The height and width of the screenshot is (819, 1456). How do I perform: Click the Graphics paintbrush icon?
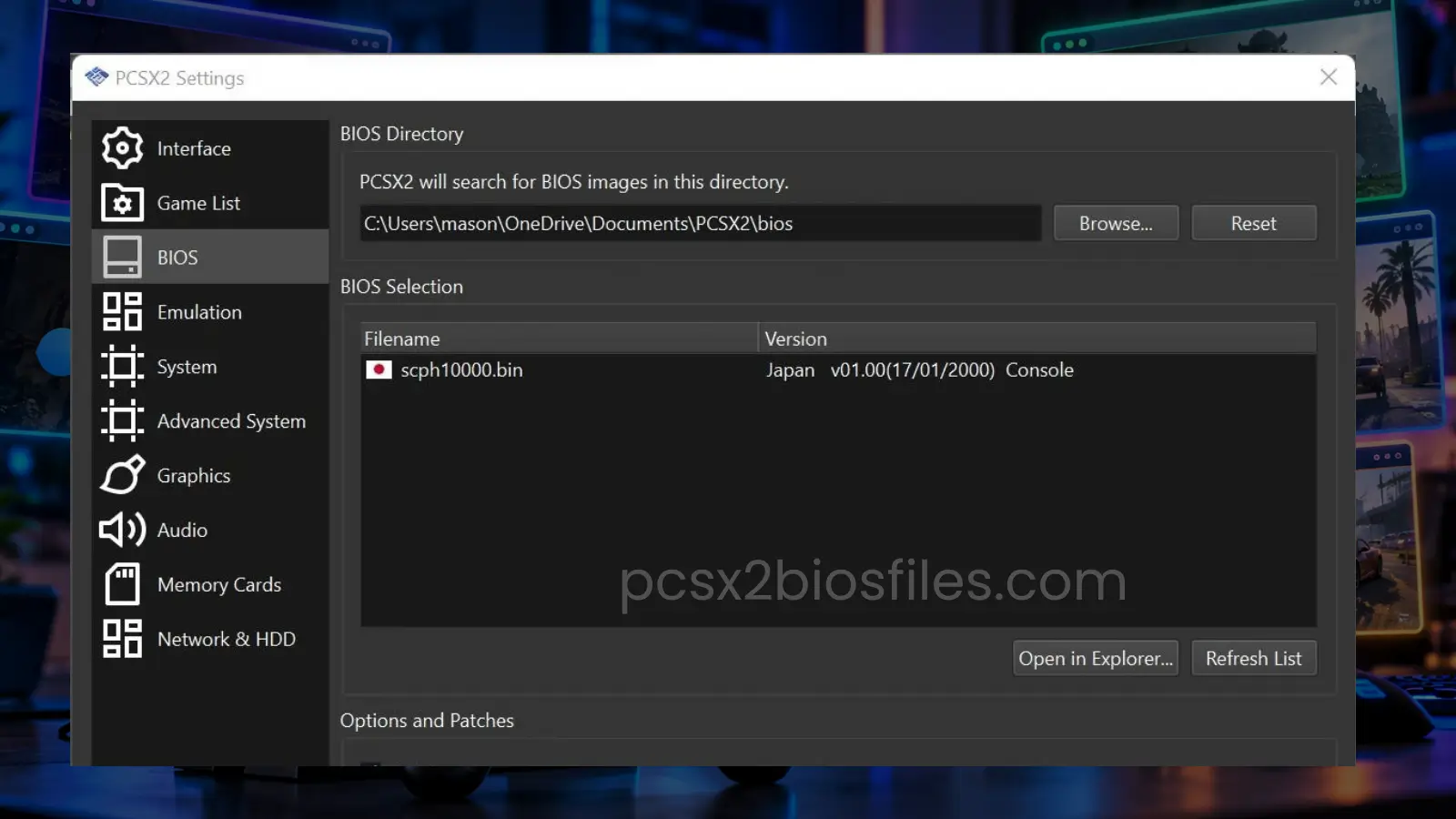[x=122, y=475]
